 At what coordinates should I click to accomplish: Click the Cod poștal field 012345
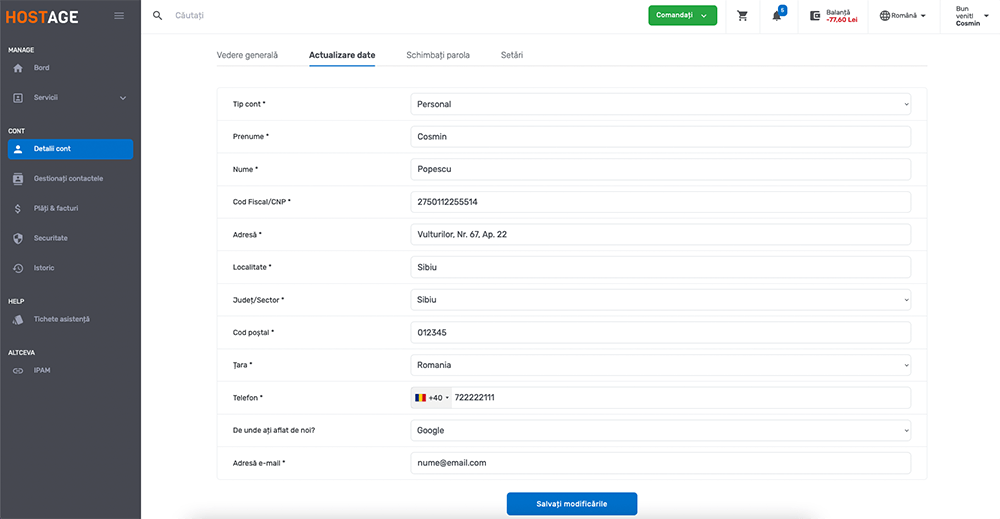[x=660, y=333]
